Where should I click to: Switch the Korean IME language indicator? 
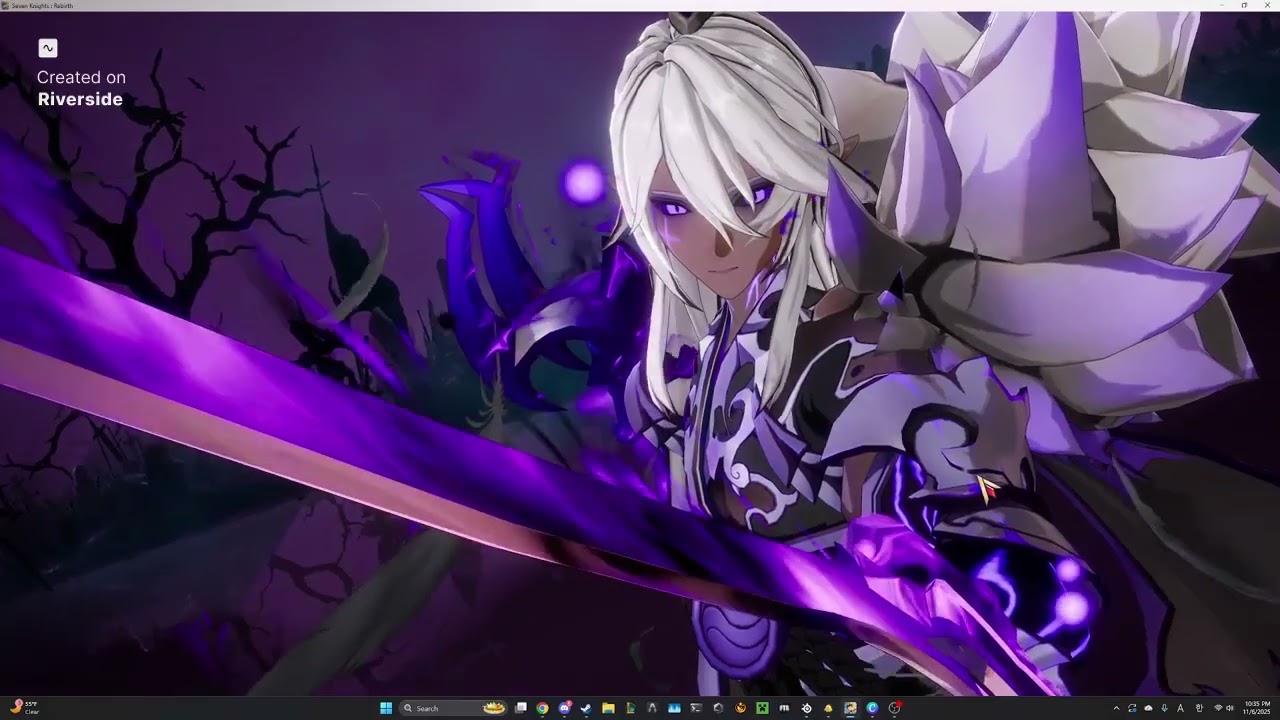point(1199,708)
